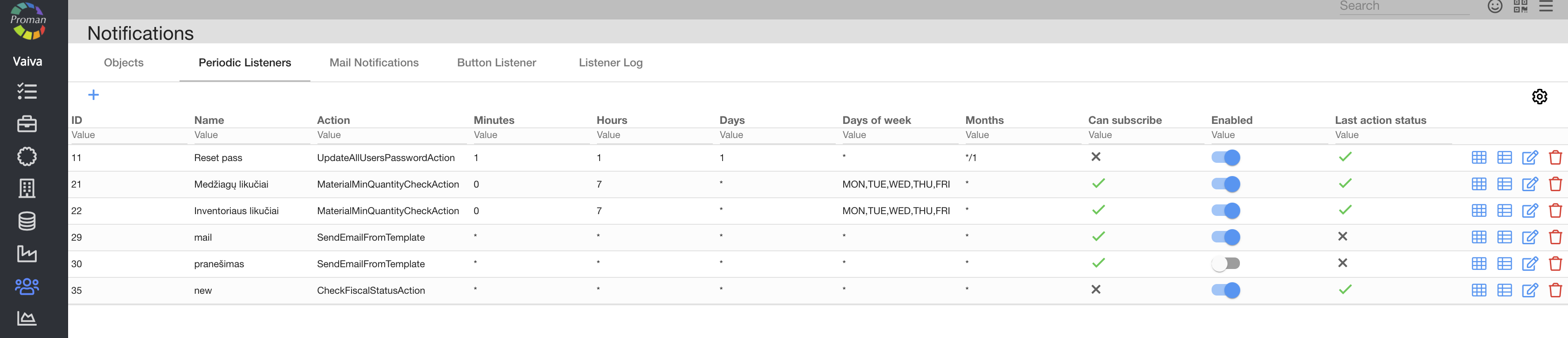Click the briefcase icon in sidebar
This screenshot has width=1568, height=338.
(27, 124)
